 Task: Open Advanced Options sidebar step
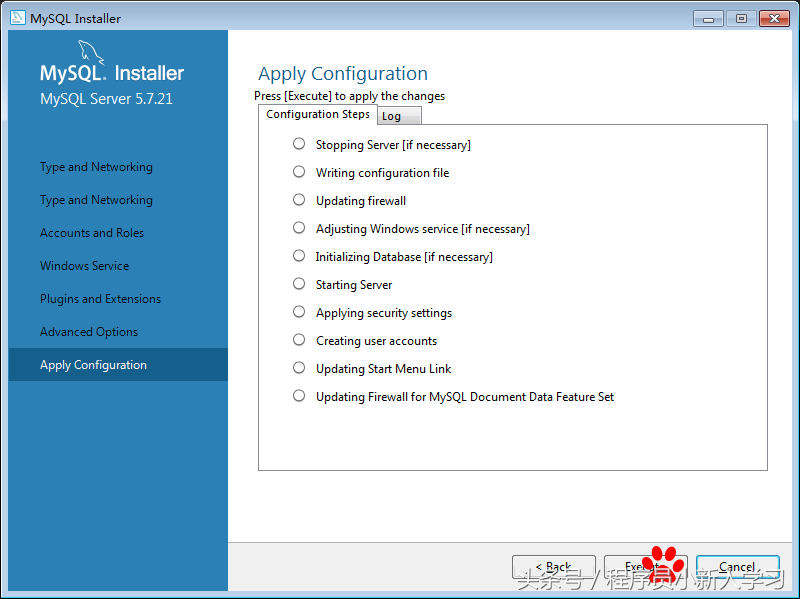pyautogui.click(x=89, y=332)
